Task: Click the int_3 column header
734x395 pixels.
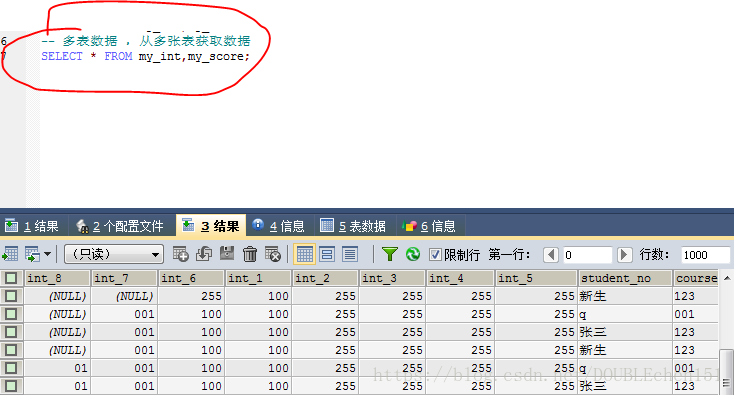Action: click(391, 278)
